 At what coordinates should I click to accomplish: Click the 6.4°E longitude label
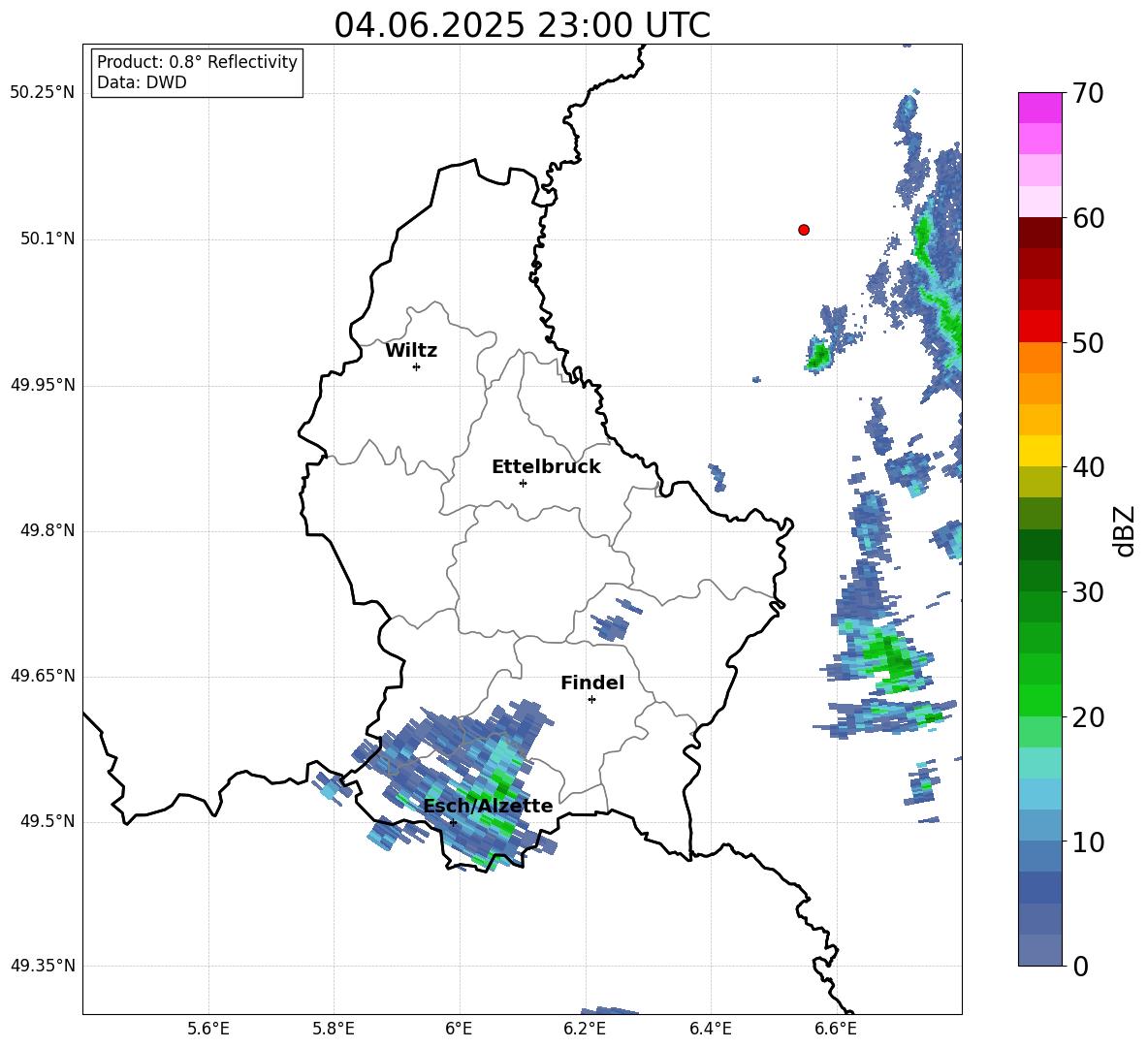pyautogui.click(x=710, y=1029)
